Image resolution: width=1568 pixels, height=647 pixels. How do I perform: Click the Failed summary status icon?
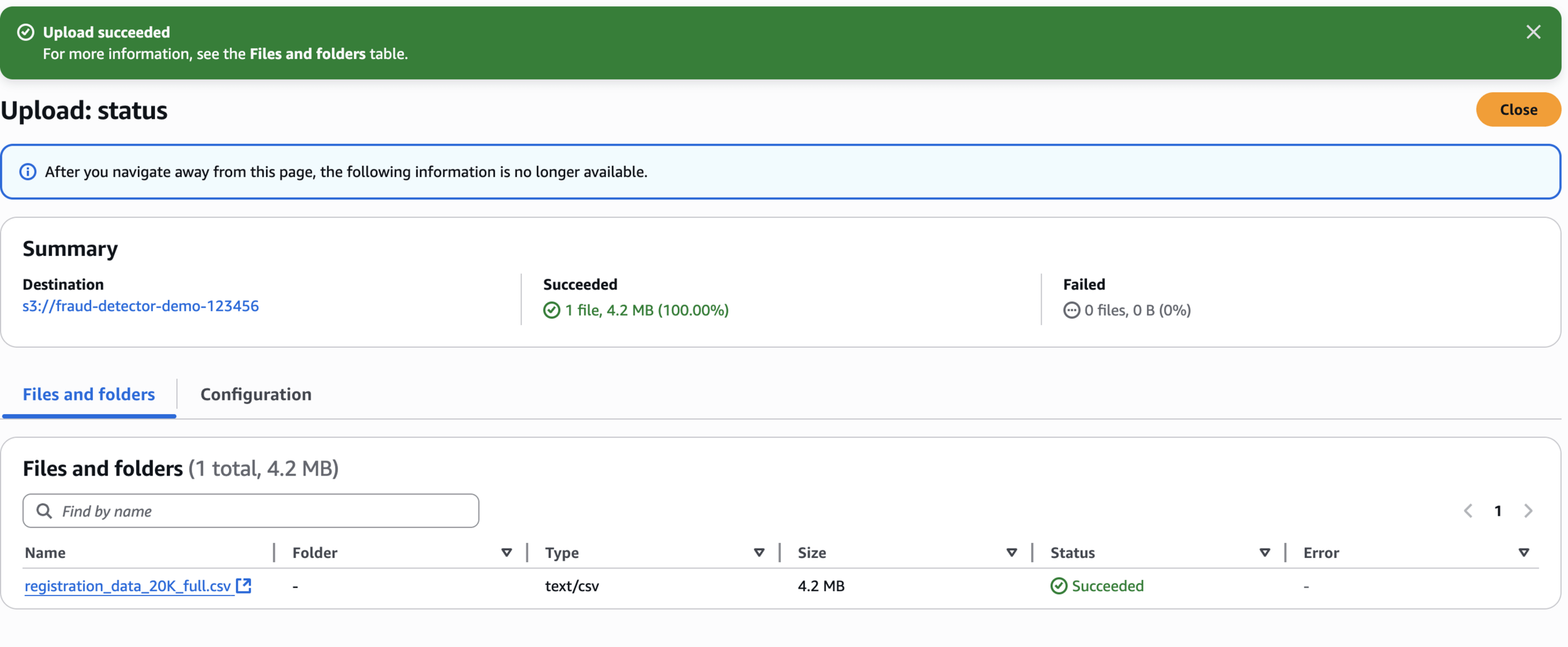[1071, 311]
